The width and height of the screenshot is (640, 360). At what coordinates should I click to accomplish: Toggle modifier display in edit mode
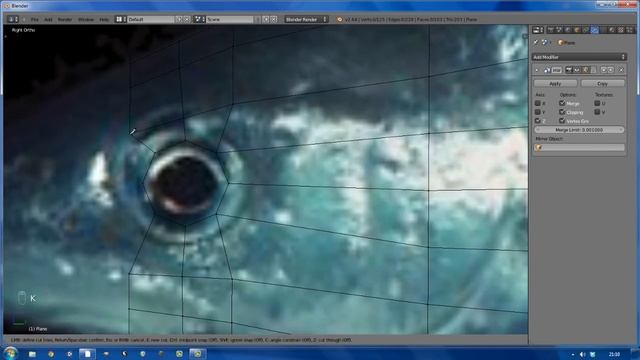pos(585,70)
